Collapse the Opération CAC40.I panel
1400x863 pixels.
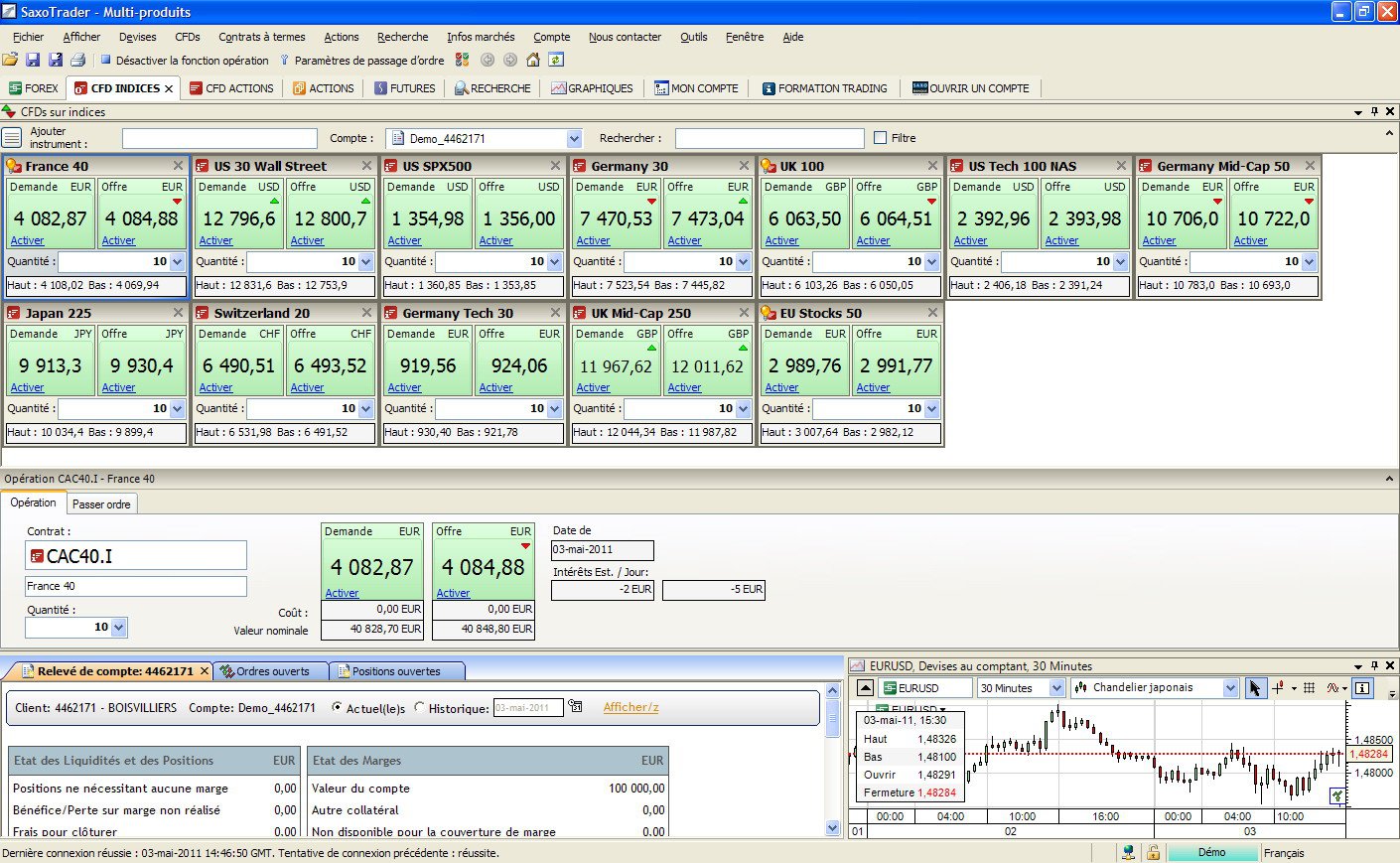pos(1389,479)
